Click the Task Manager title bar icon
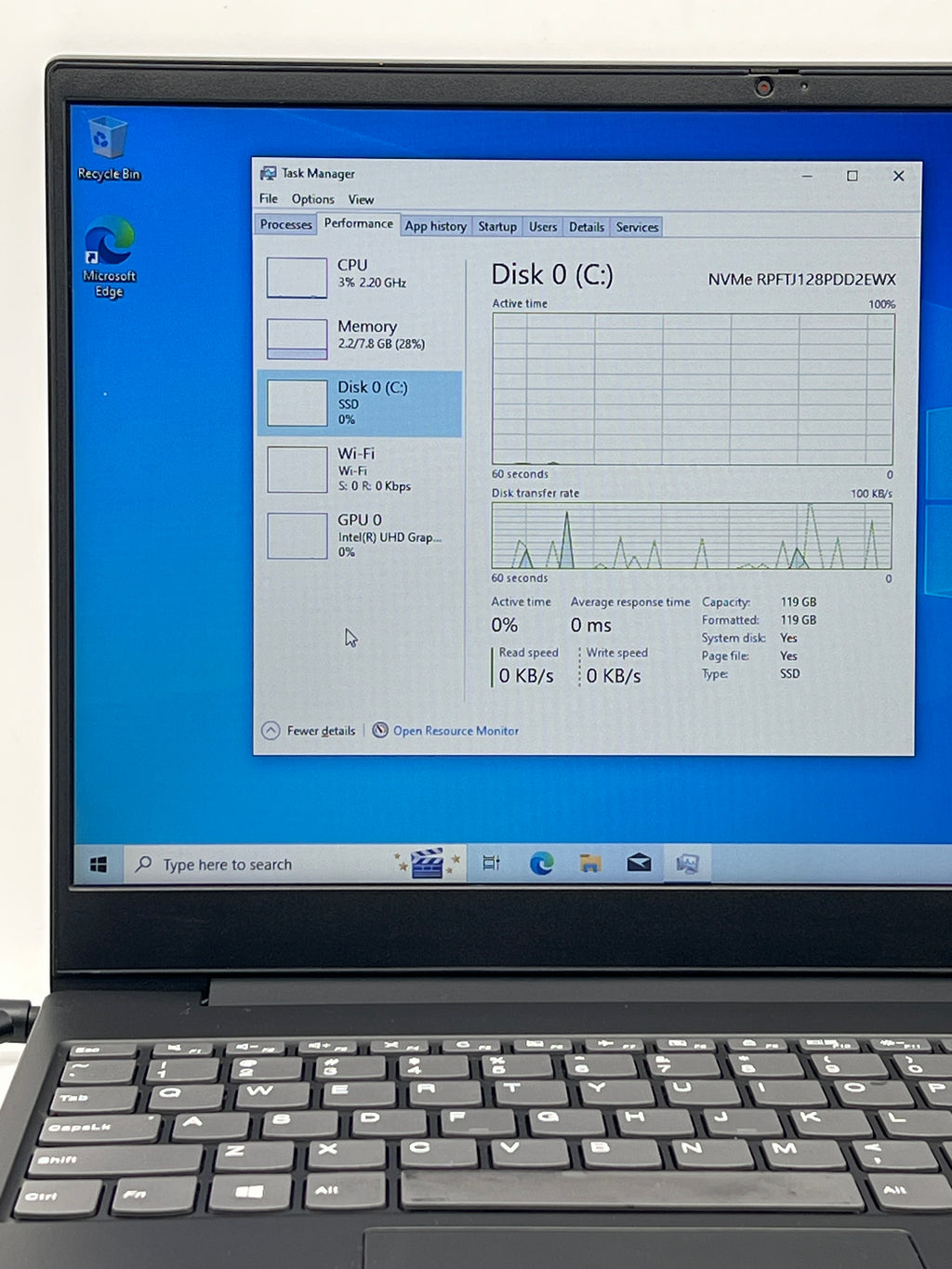 pyautogui.click(x=268, y=173)
